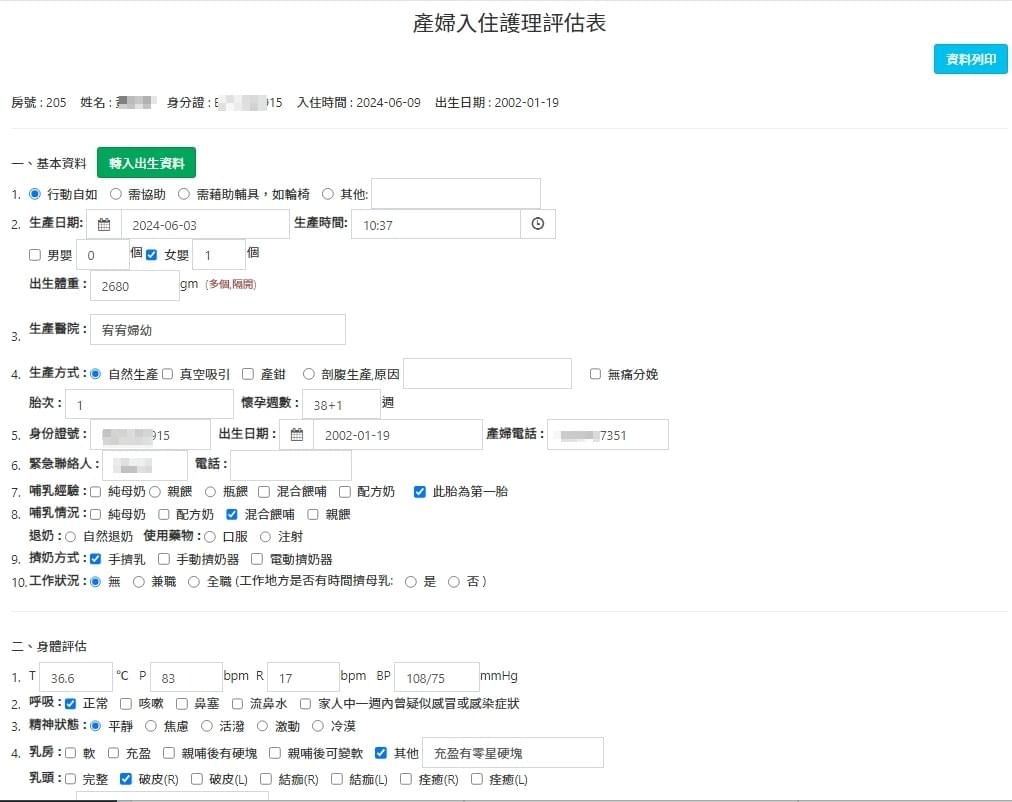The height and width of the screenshot is (802, 1012).
Task: Click the green 轉入出生資料 button
Action: 146,163
